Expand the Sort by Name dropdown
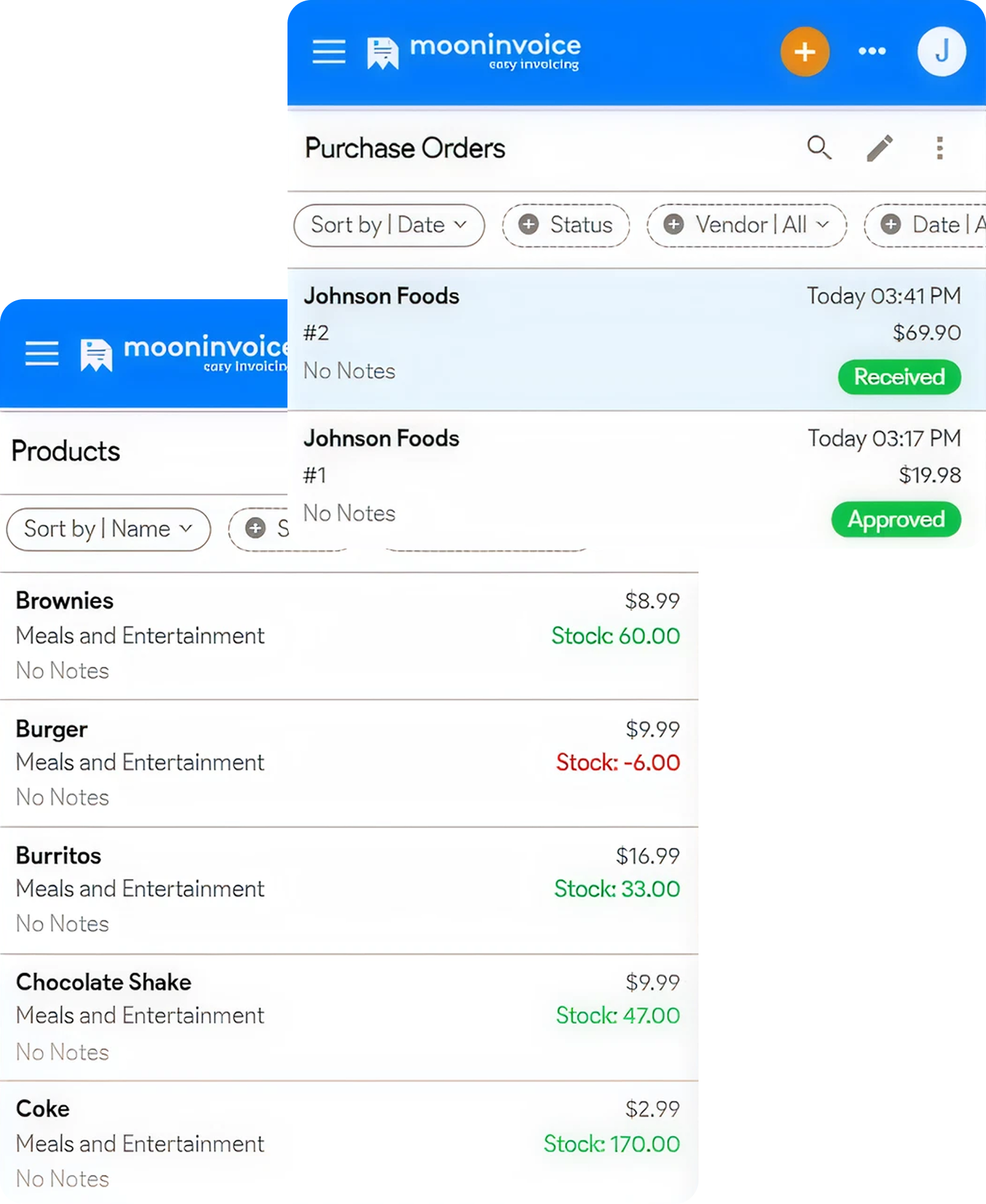The image size is (986, 1204). coord(109,529)
